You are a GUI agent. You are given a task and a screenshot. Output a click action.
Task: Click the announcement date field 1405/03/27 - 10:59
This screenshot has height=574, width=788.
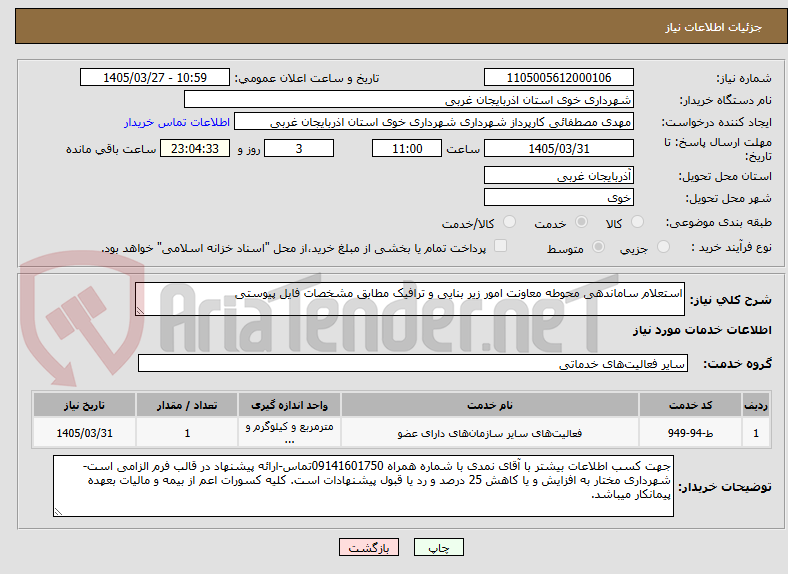pos(155,77)
